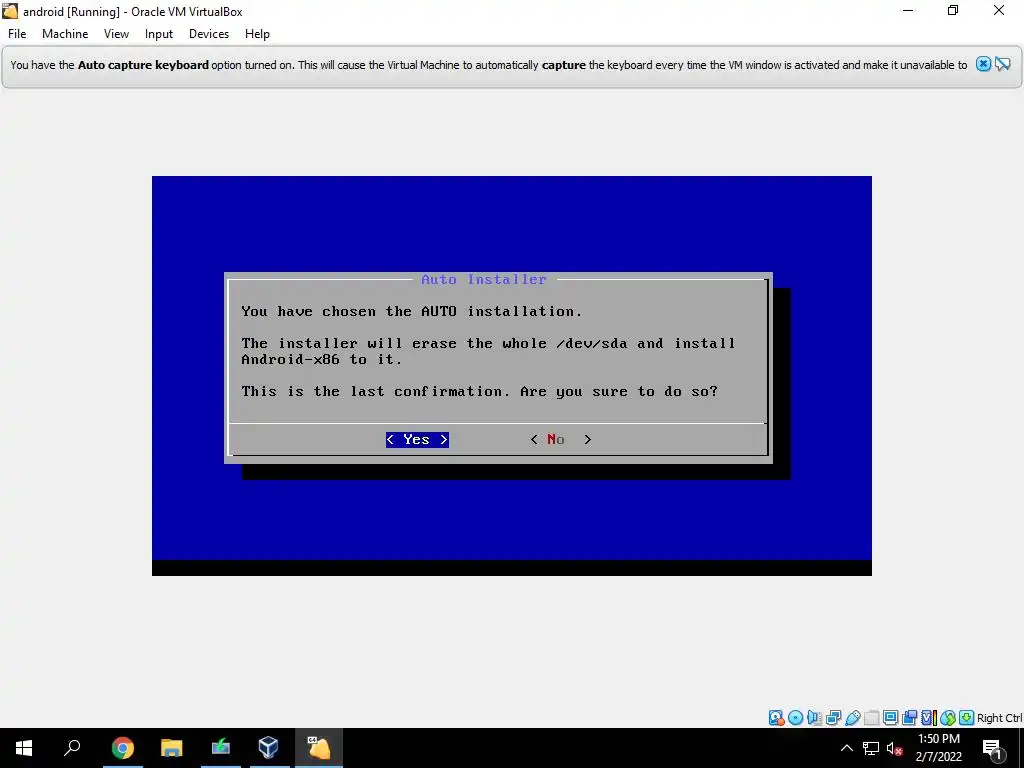Screen dimensions: 1024x768
Task: Open the File menu
Action: [x=17, y=34]
